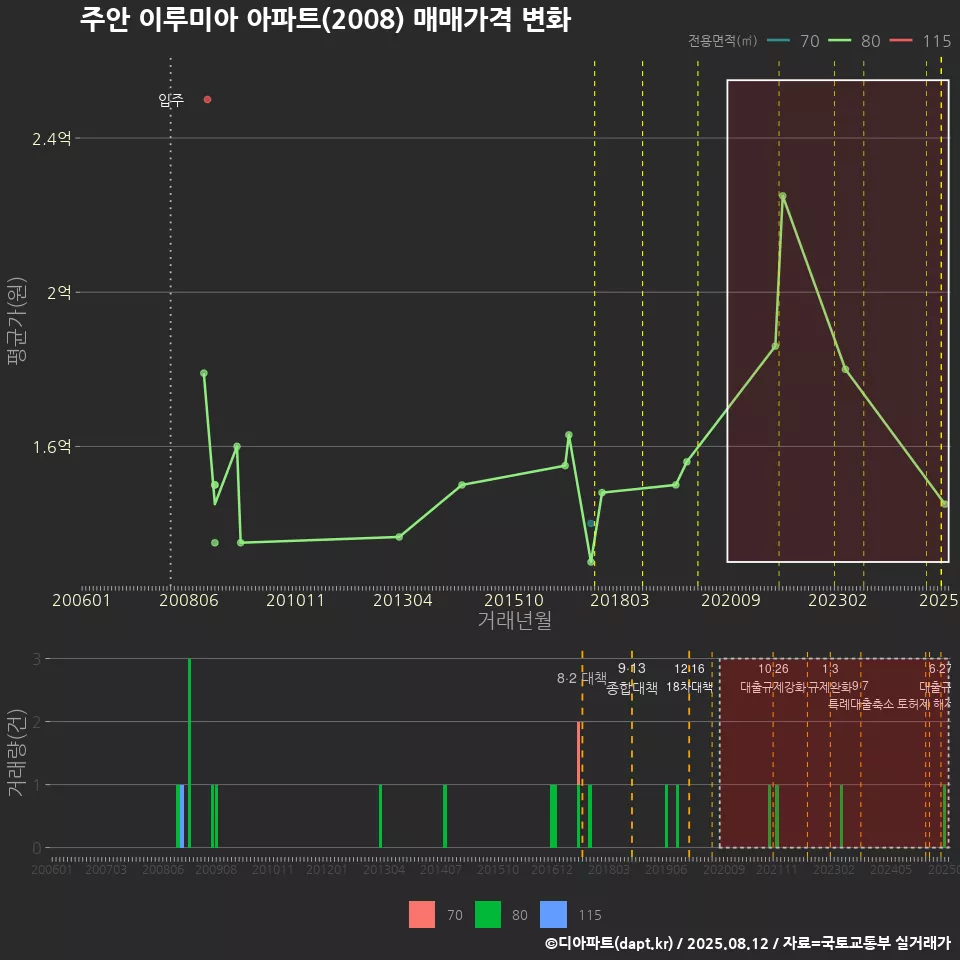This screenshot has height=960, width=960.
Task: Click the green 80 swatch in bottom legend
Action: pyautogui.click(x=487, y=914)
